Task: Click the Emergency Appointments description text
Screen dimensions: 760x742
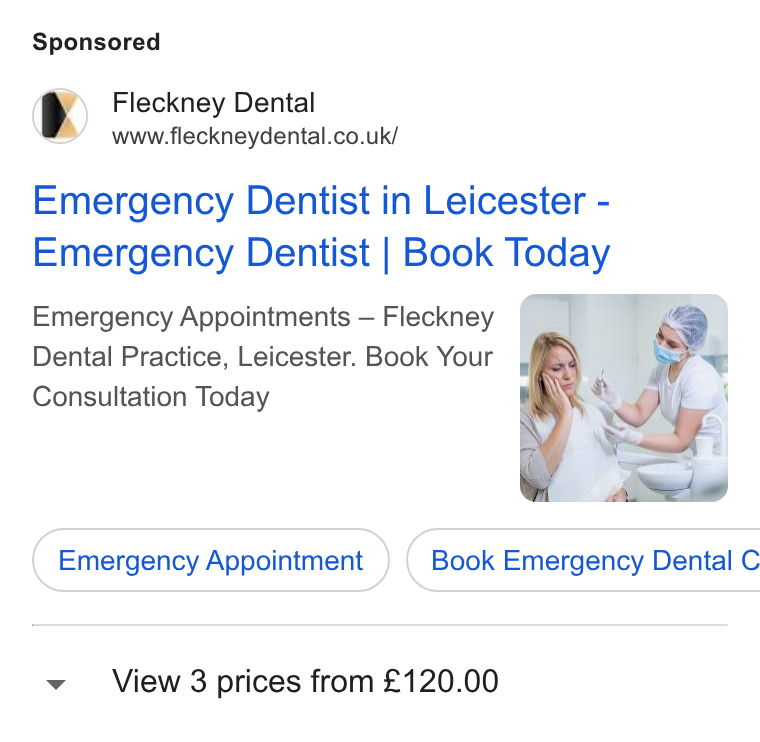Action: [x=263, y=357]
